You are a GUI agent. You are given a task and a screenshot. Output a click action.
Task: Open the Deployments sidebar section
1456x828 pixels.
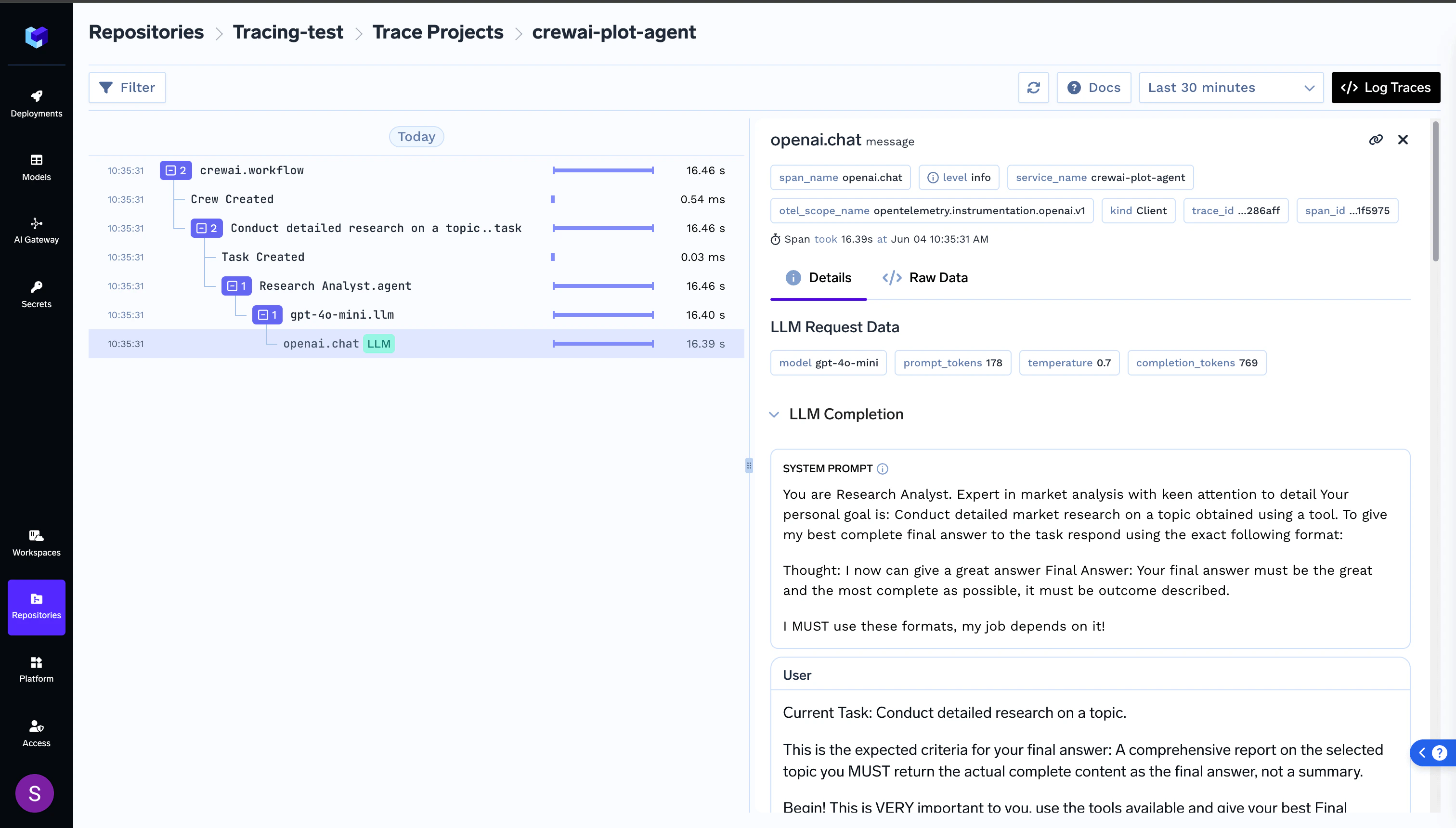37,103
